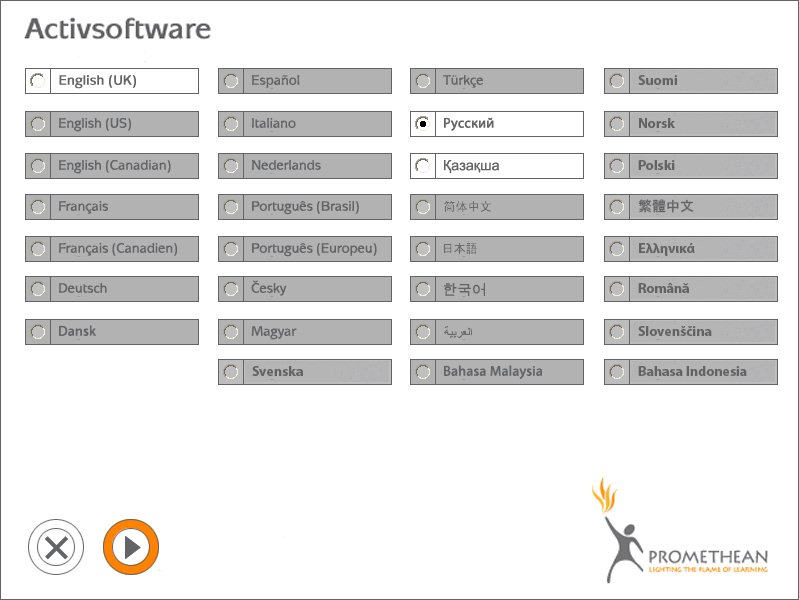
Task: Click the orange play/continue button
Action: point(131,547)
